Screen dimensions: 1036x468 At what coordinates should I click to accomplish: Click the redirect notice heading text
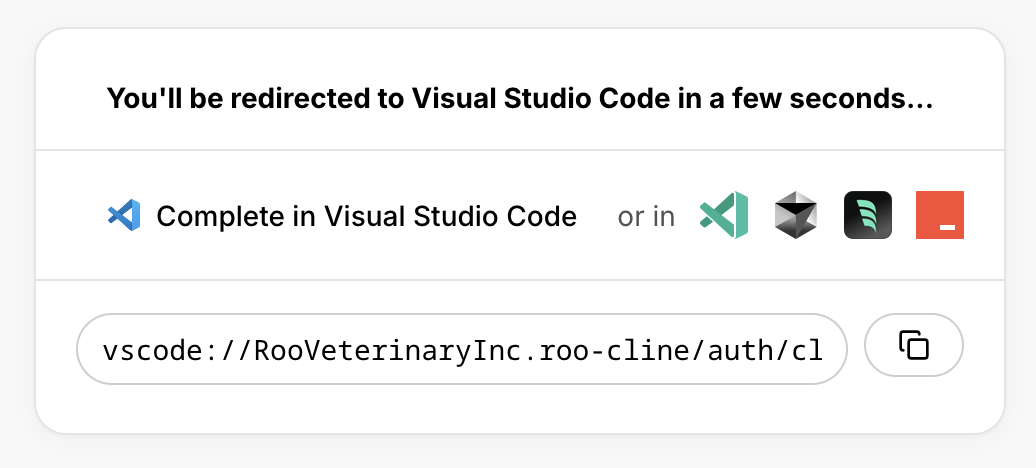point(519,99)
